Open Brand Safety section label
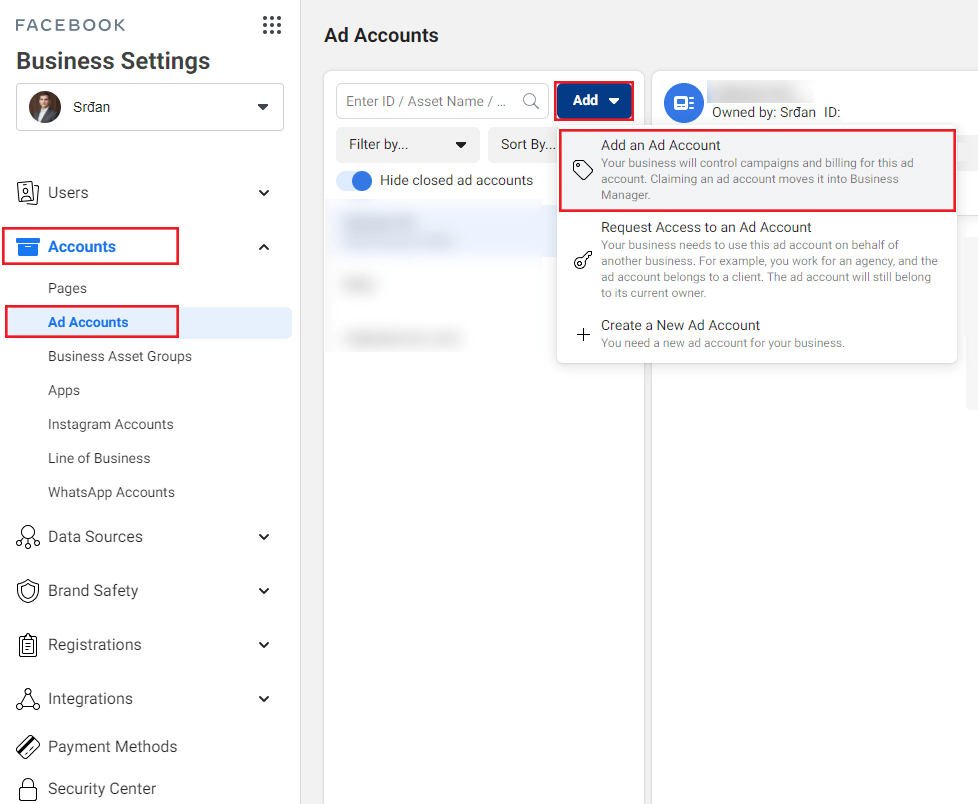Screen dimensions: 978x804 (93, 591)
